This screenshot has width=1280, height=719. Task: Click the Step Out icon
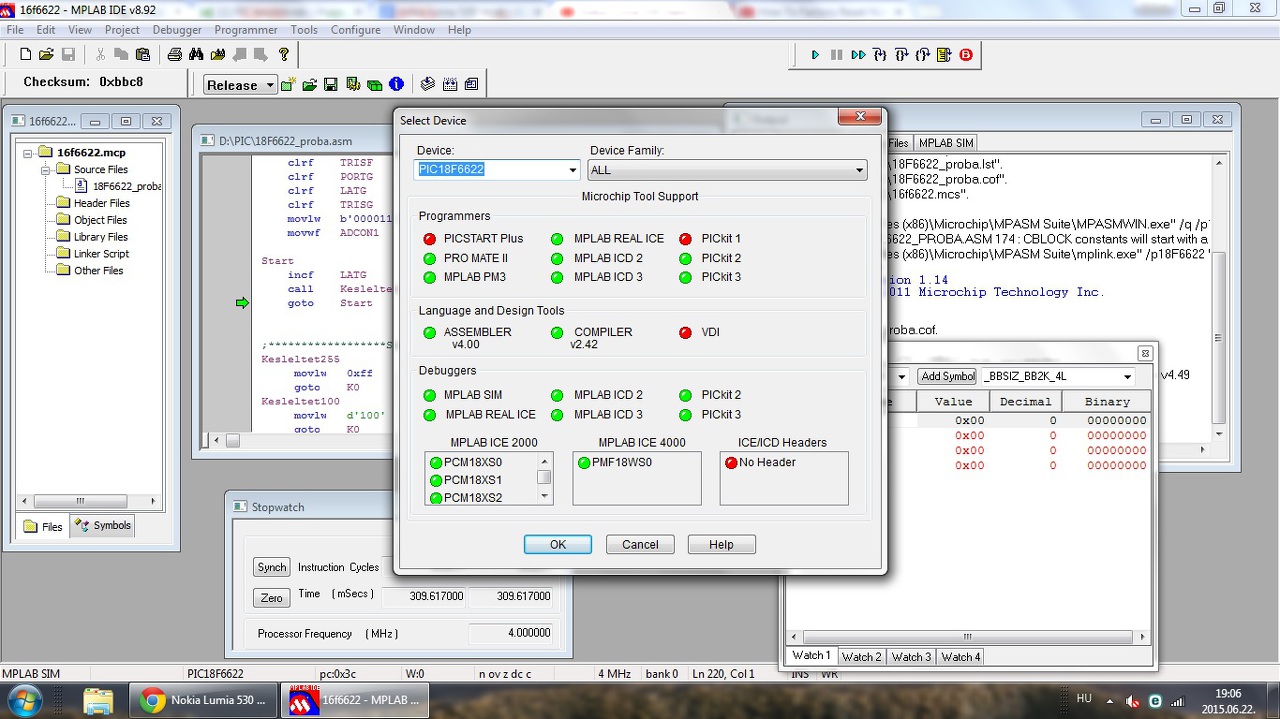(923, 55)
